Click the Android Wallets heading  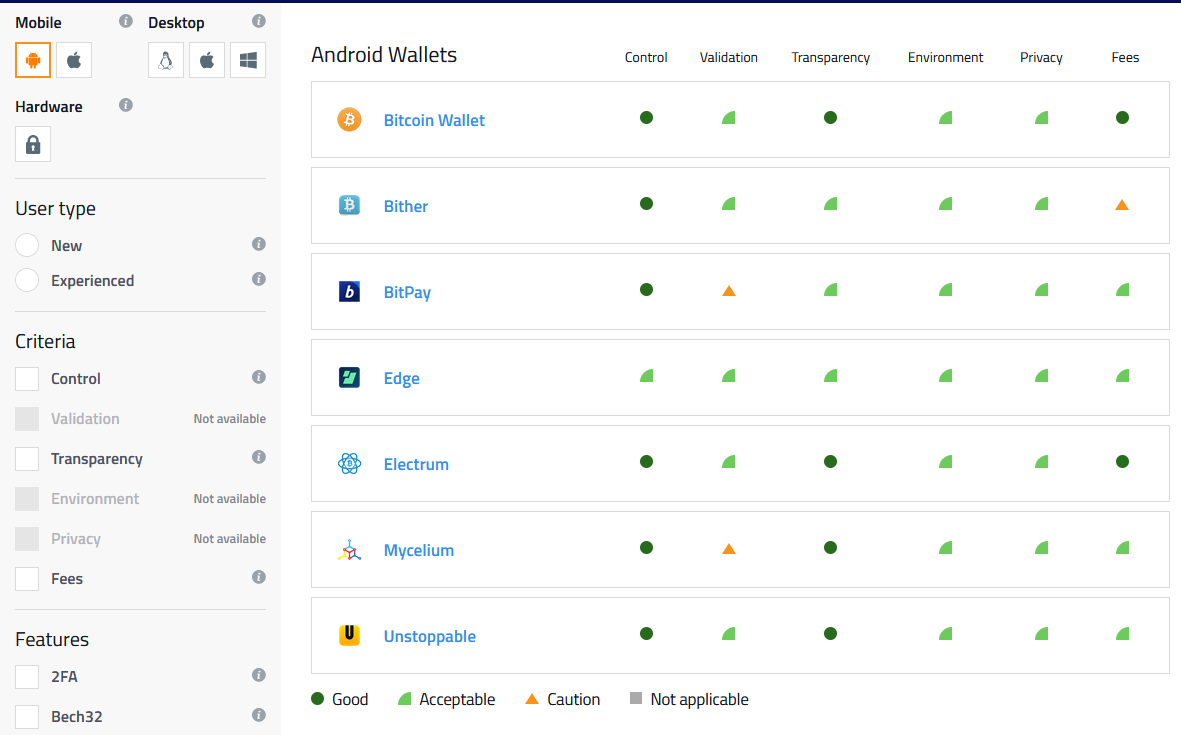(x=384, y=54)
